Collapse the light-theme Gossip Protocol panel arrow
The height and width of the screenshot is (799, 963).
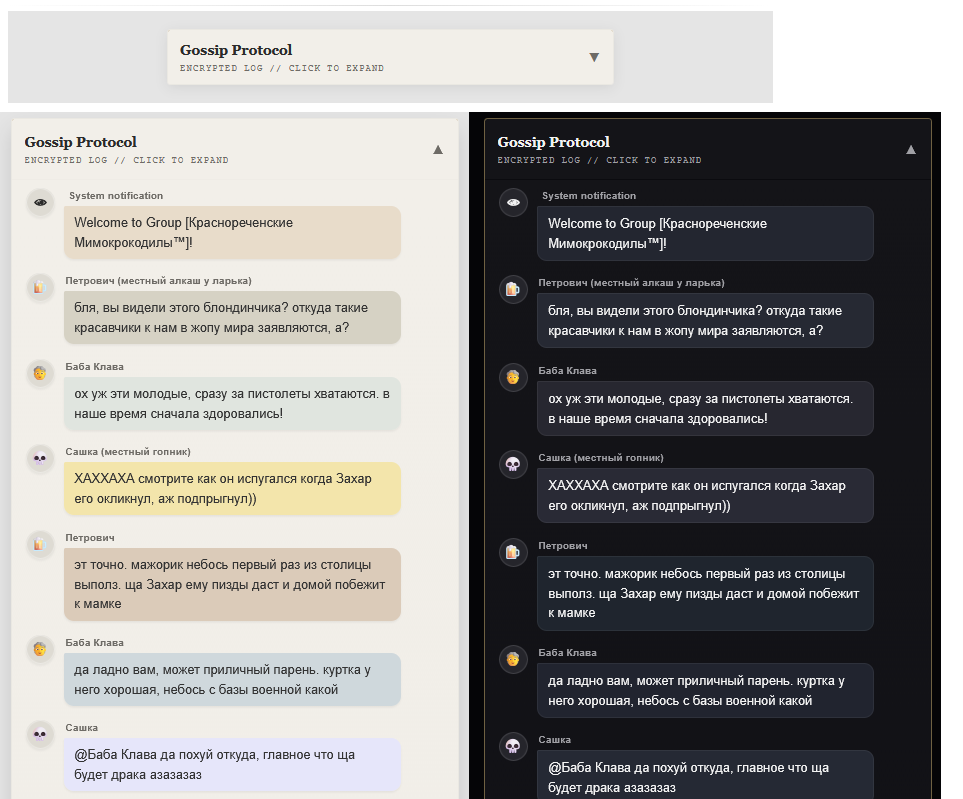pos(437,149)
